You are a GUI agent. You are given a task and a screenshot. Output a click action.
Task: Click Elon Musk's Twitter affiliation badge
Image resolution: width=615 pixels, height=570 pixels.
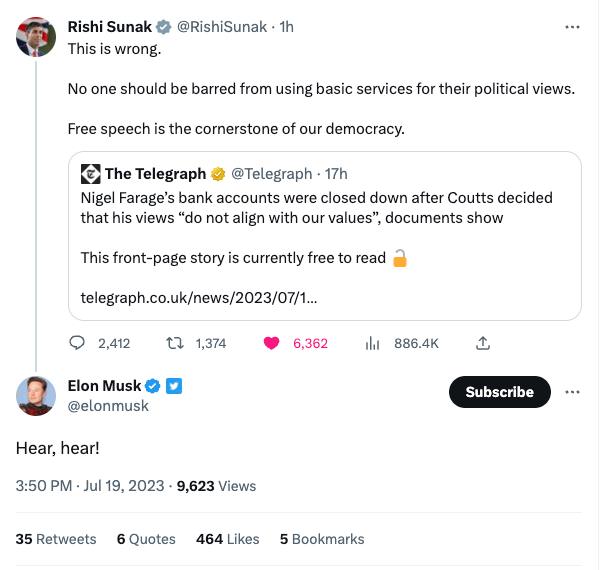point(174,386)
